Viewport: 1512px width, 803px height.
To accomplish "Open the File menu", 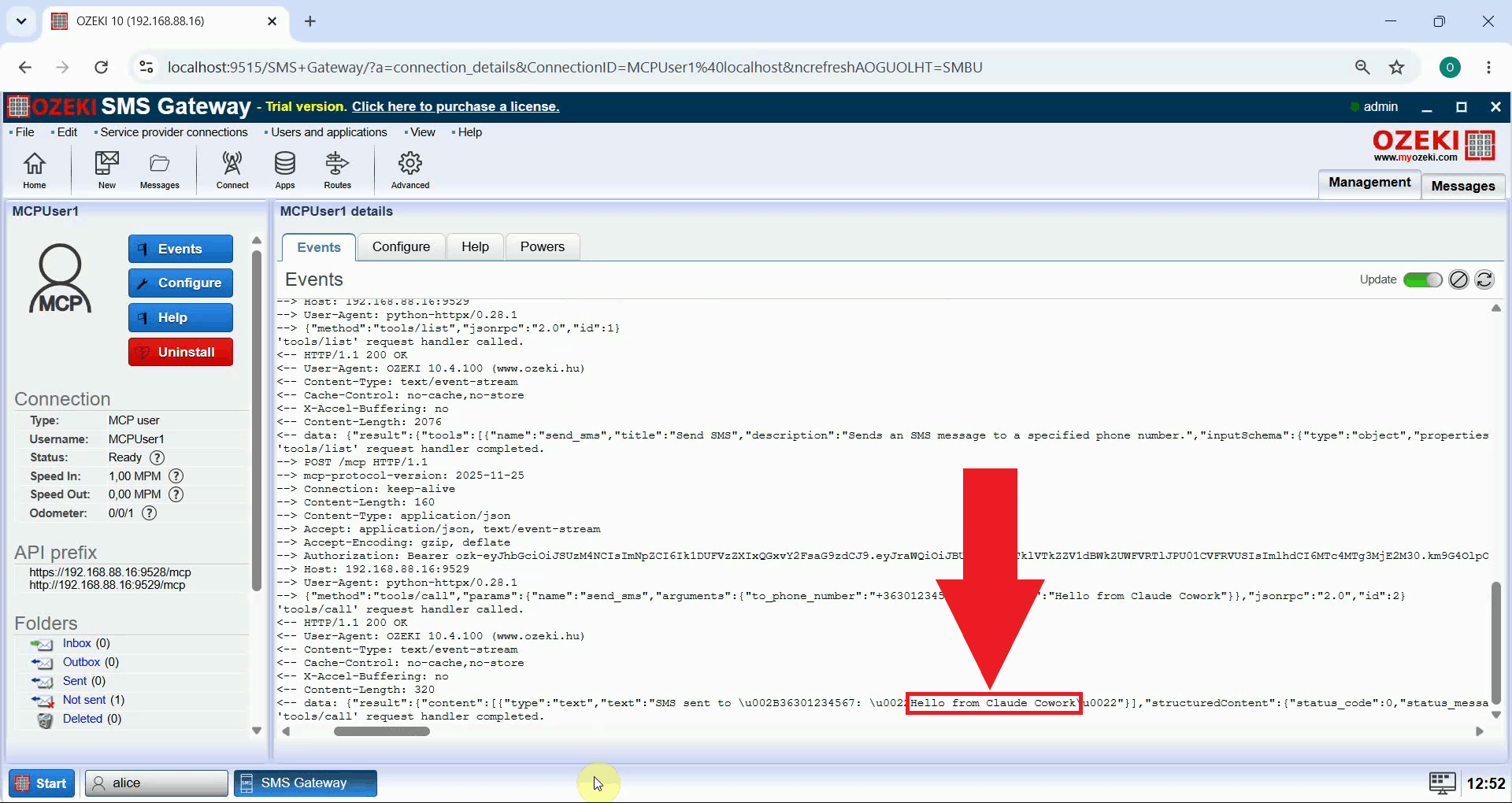I will (24, 132).
